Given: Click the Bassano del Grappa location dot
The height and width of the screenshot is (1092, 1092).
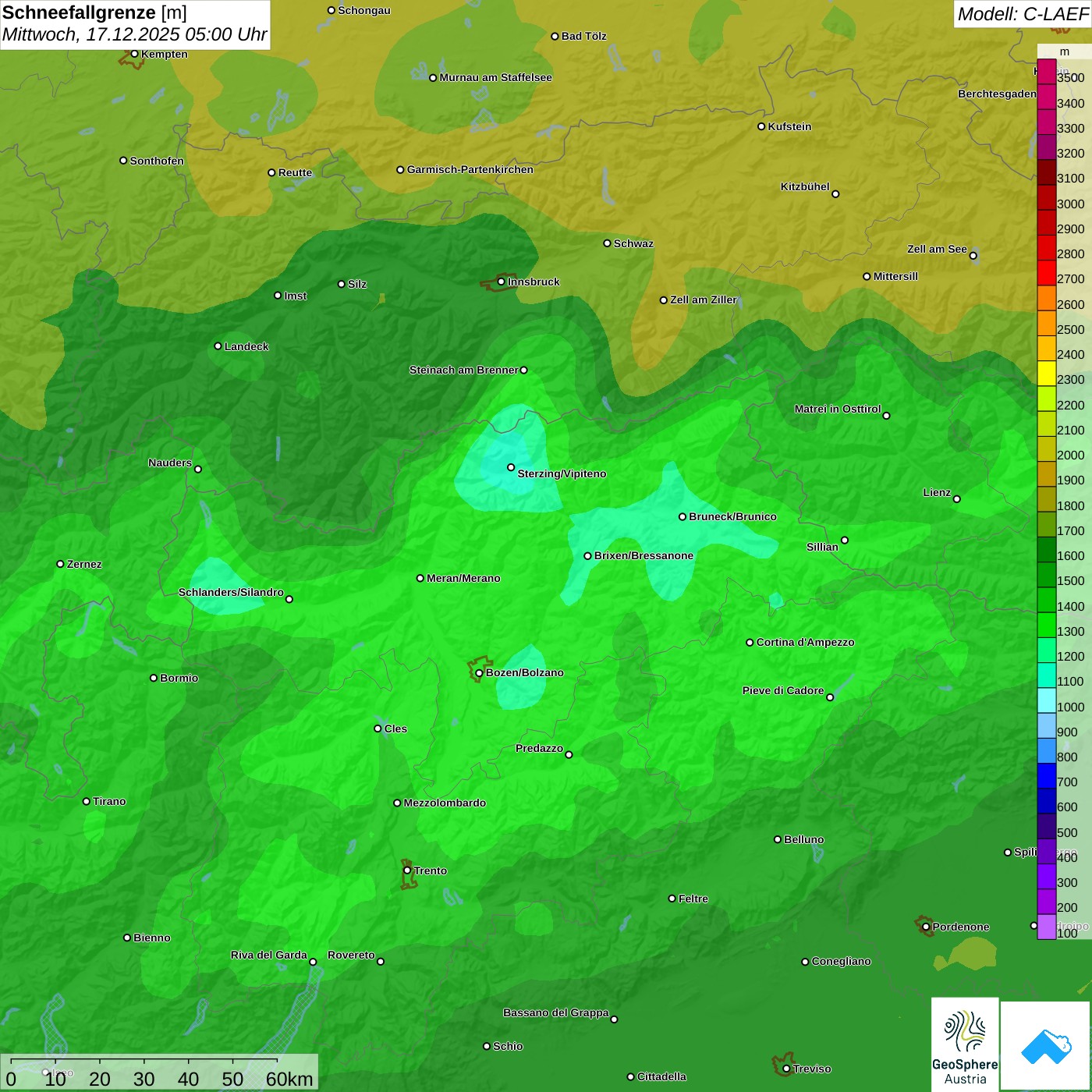Looking at the screenshot, I should click(x=614, y=1019).
